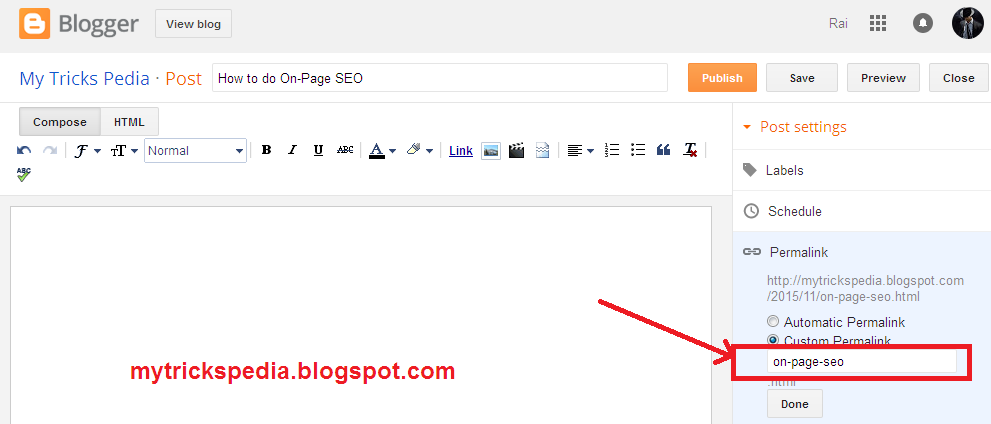Switch to the HTML editor tab

coord(129,122)
